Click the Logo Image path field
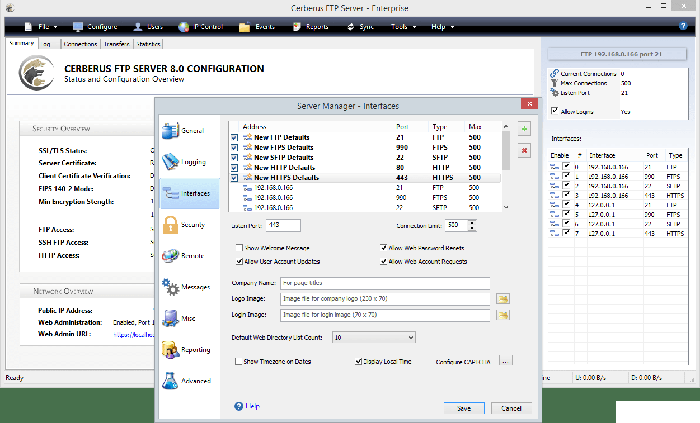Viewport: 700px width, 423px height. click(x=385, y=299)
